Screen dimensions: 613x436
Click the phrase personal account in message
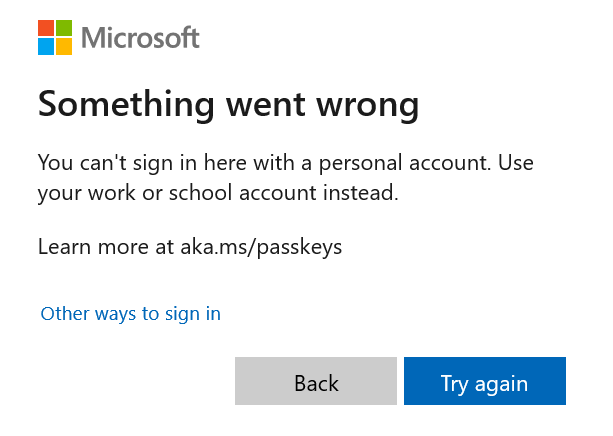tap(404, 163)
